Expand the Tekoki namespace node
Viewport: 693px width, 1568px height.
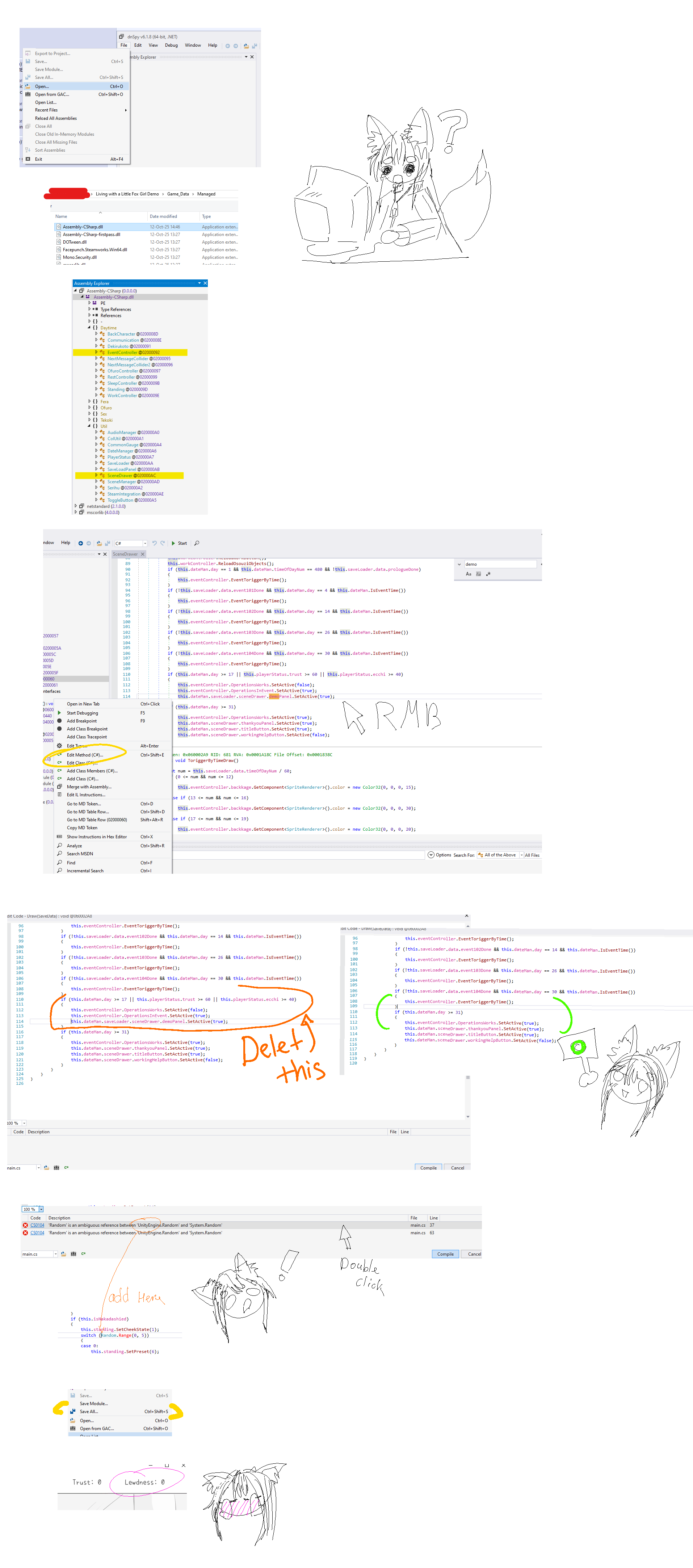pyautogui.click(x=89, y=420)
